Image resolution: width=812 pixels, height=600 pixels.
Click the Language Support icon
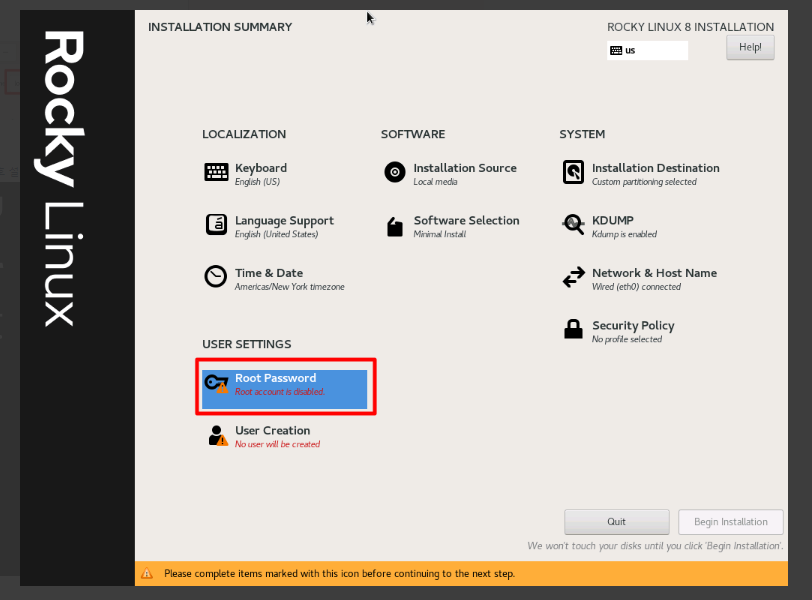pyautogui.click(x=216, y=225)
